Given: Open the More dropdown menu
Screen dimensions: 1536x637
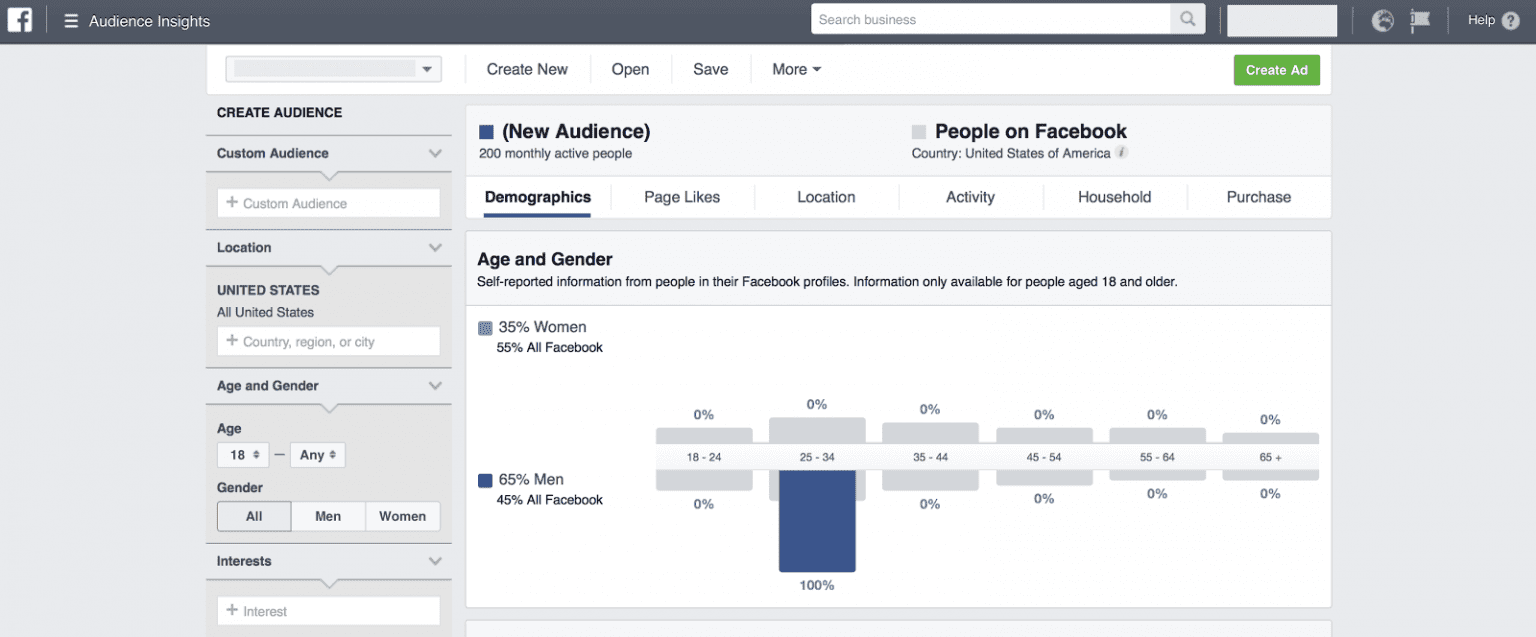Looking at the screenshot, I should coord(797,69).
